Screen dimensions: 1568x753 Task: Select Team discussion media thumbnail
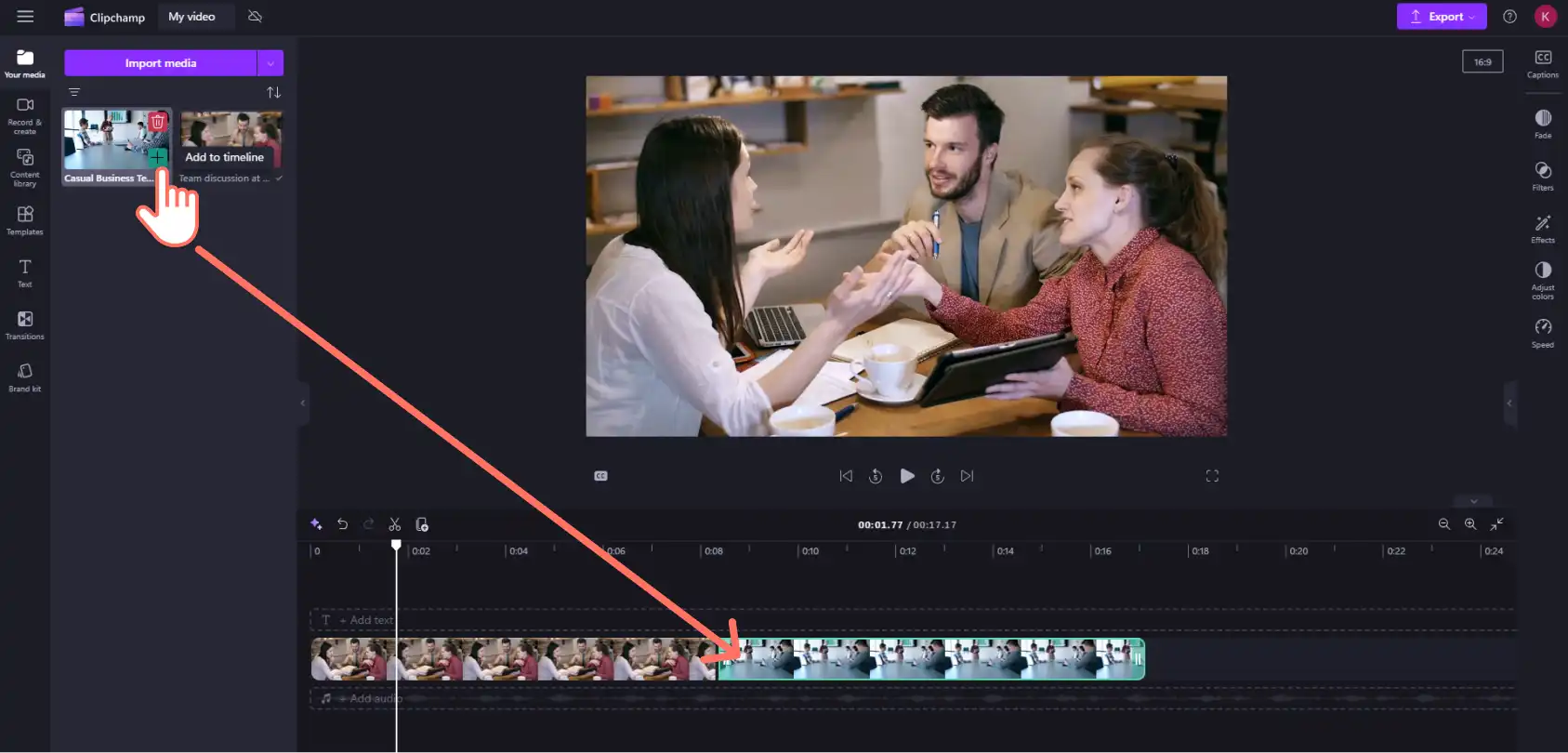(231, 139)
